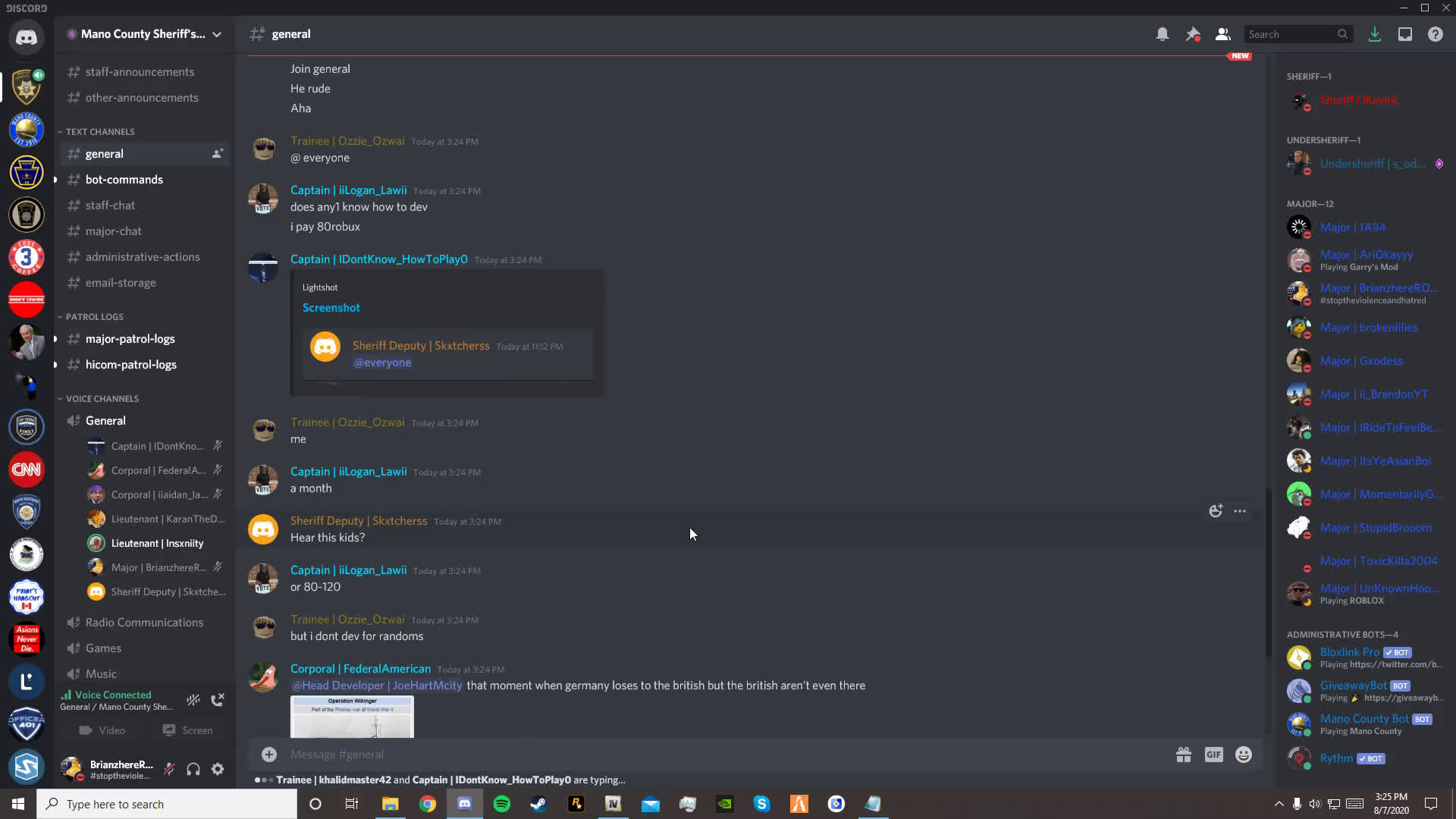The height and width of the screenshot is (819, 1456).
Task: Open the Lightshot Screenshot link
Action: tap(331, 308)
